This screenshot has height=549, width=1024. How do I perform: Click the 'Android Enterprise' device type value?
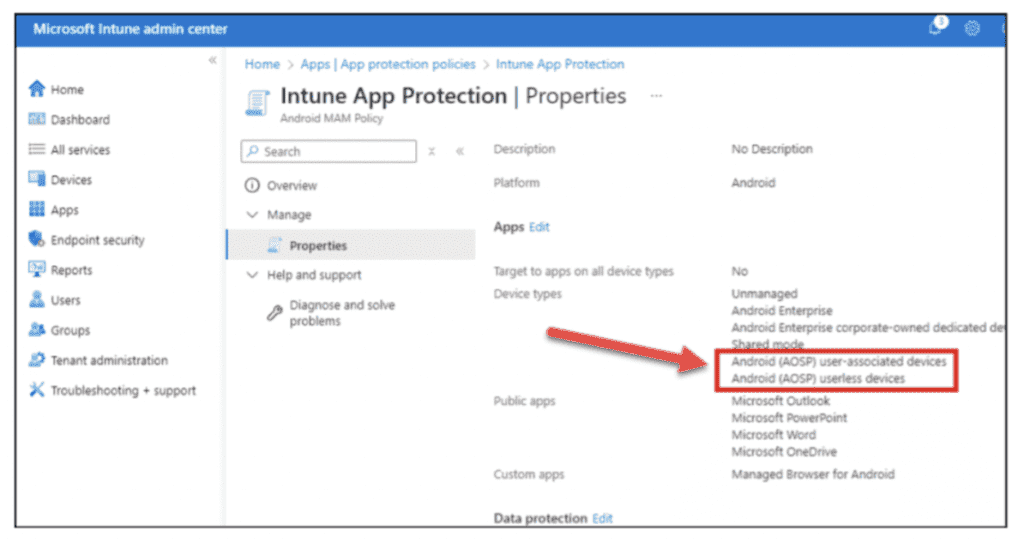[x=782, y=311]
